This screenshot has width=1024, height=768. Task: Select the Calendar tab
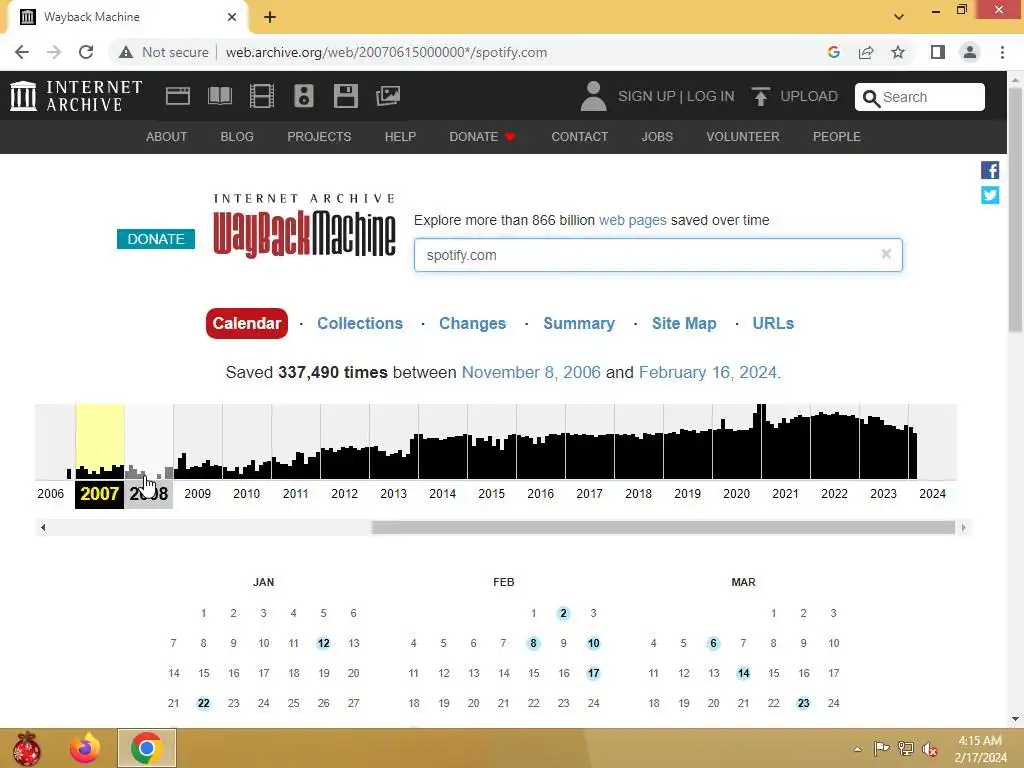(x=246, y=323)
